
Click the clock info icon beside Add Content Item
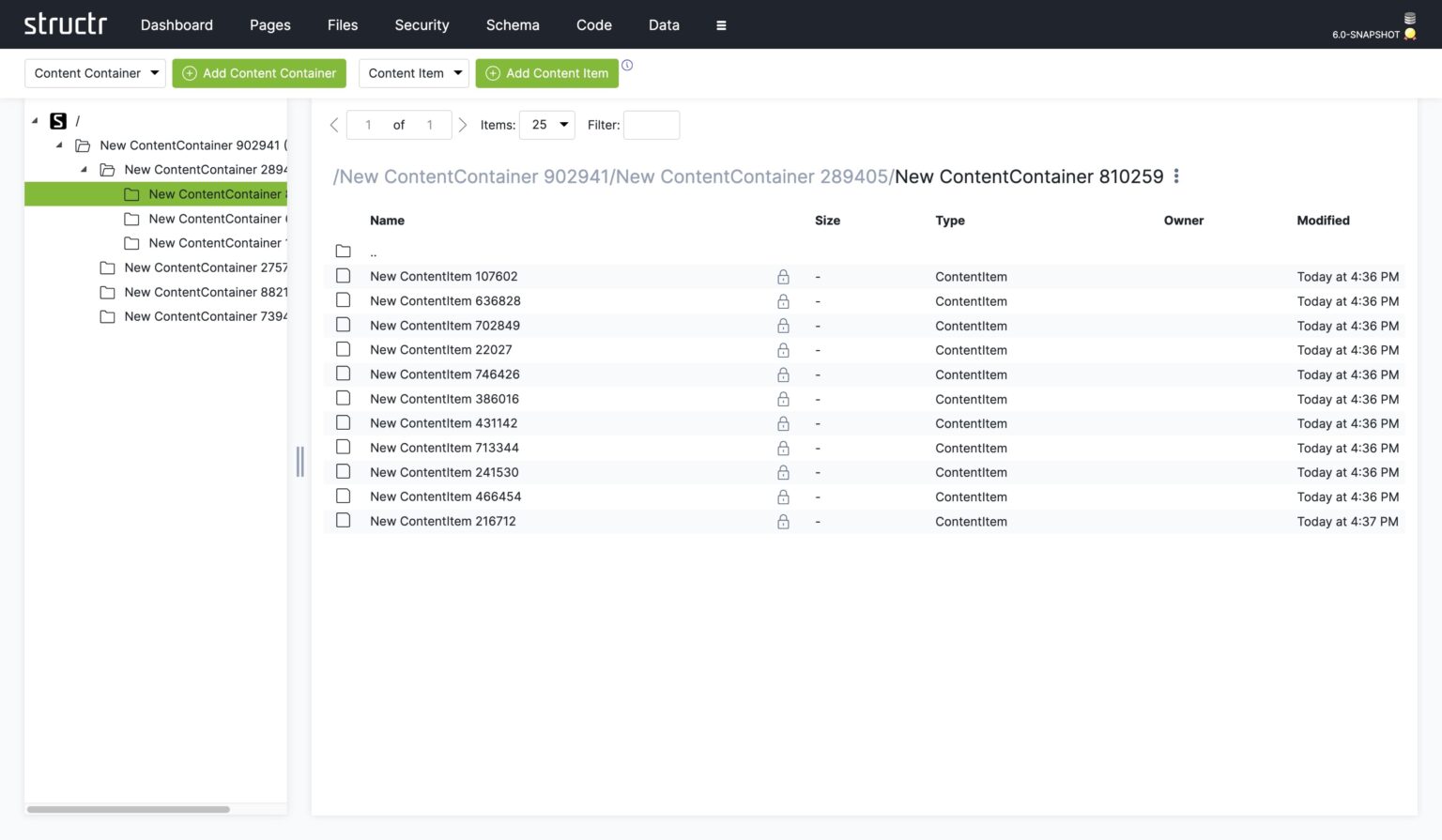[626, 66]
